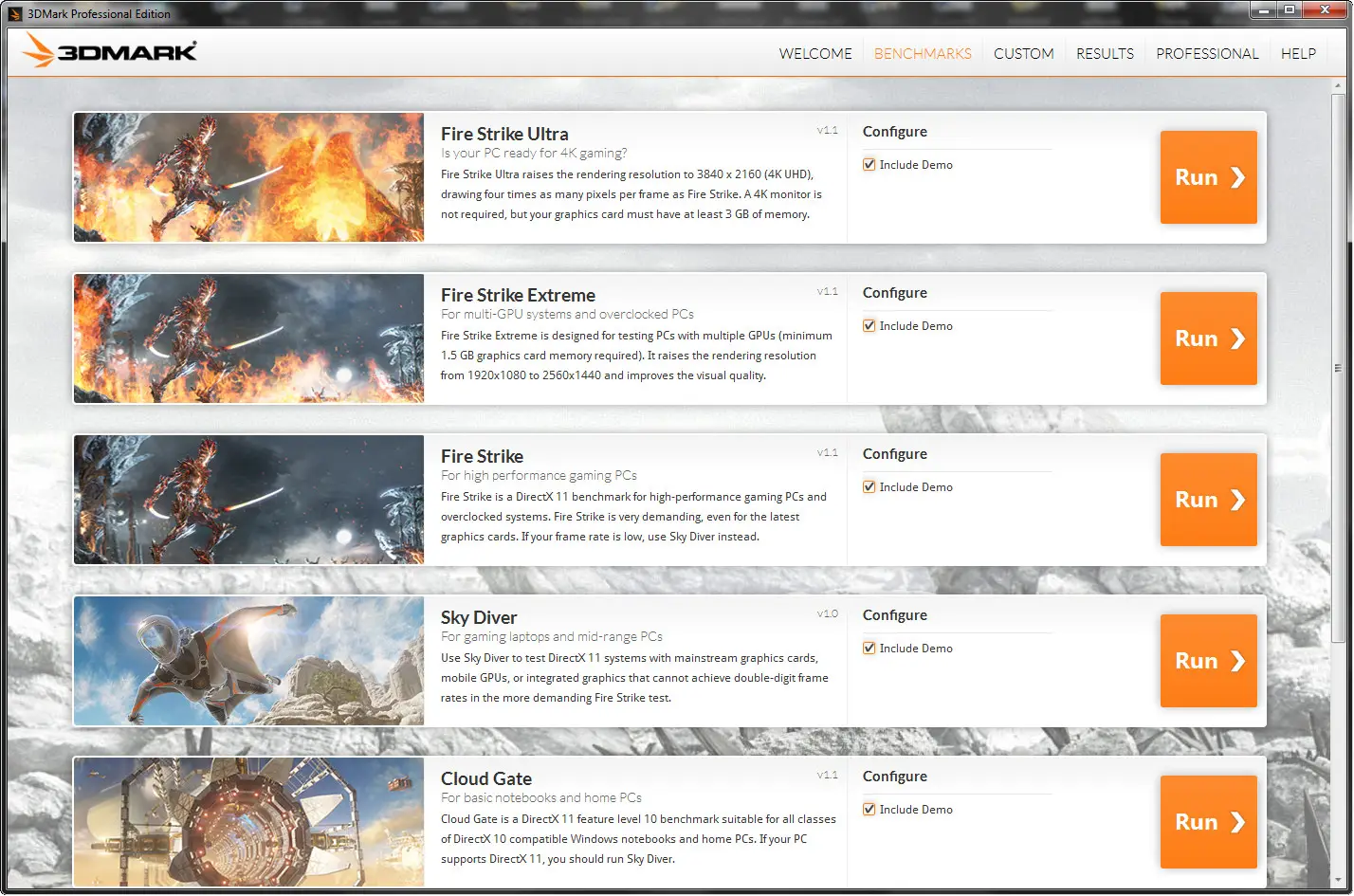Image resolution: width=1354 pixels, height=896 pixels.
Task: Click the plain Fire Strike benchmark thumbnail
Action: point(248,500)
